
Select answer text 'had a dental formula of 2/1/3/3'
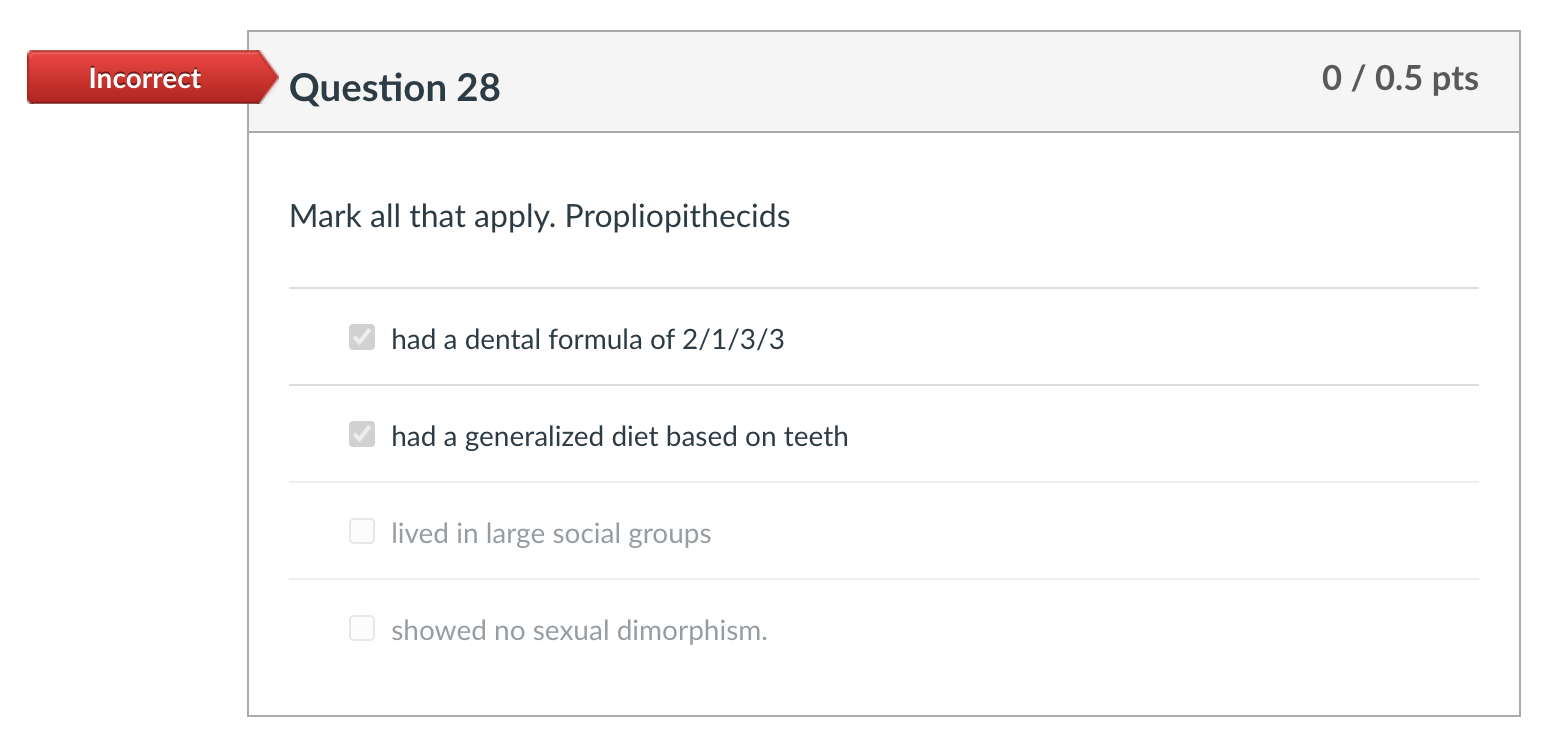[588, 340]
